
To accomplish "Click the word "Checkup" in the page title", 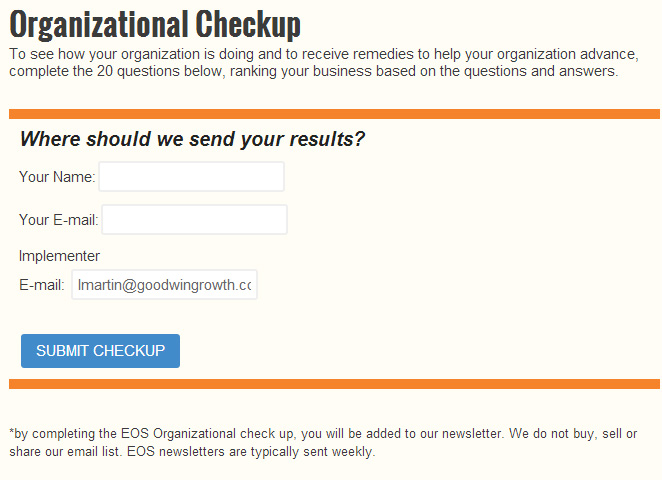I will click(248, 24).
